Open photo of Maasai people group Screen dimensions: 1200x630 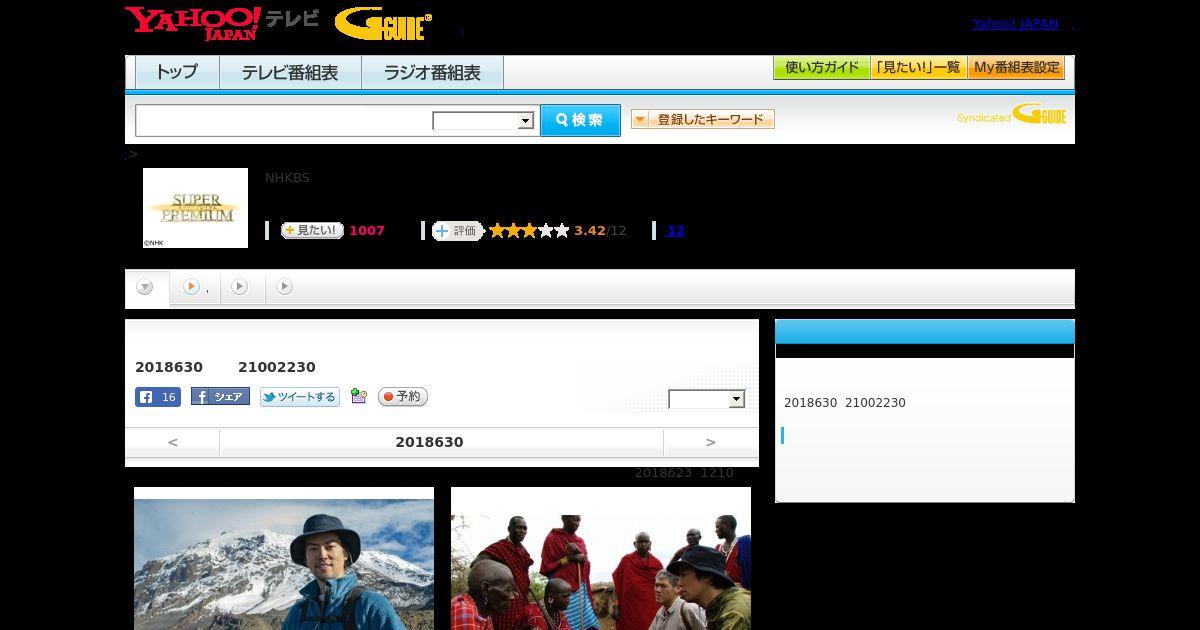[601, 558]
